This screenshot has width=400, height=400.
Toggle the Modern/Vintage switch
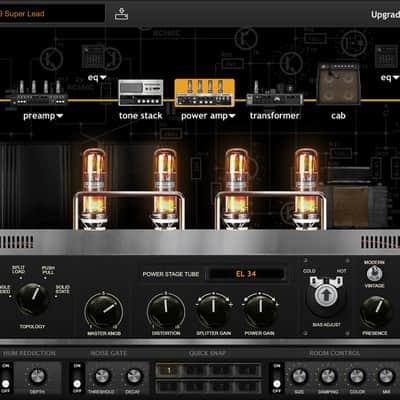[x=374, y=274]
